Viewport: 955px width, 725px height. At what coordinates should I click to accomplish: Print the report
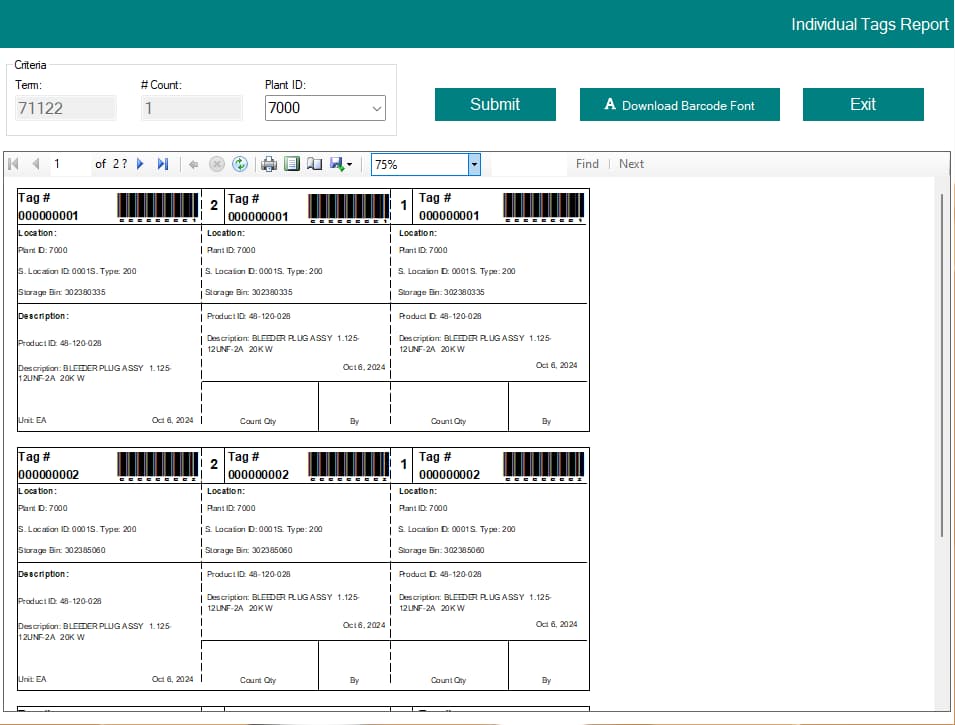(x=269, y=164)
